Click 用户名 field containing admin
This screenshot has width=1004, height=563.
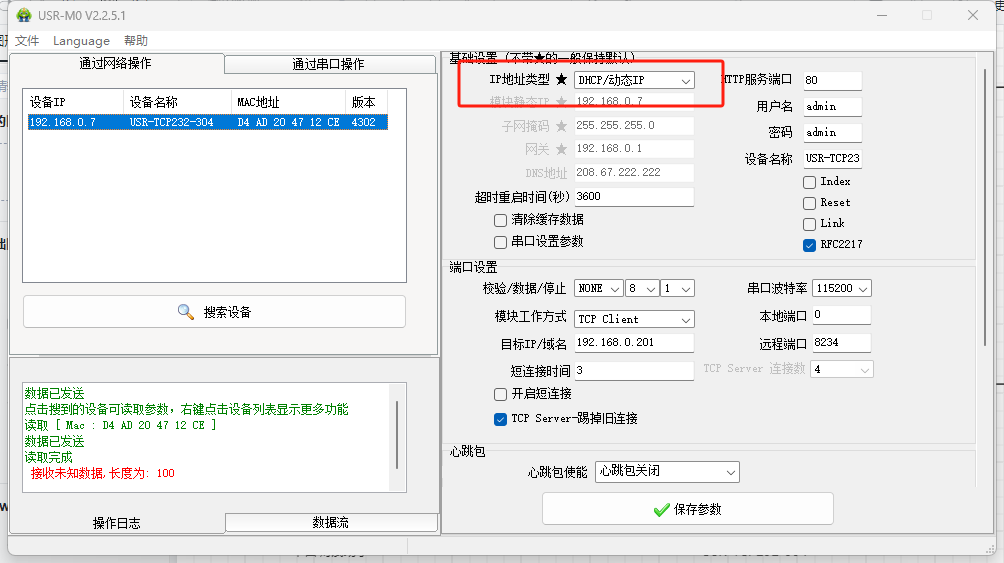pyautogui.click(x=832, y=106)
